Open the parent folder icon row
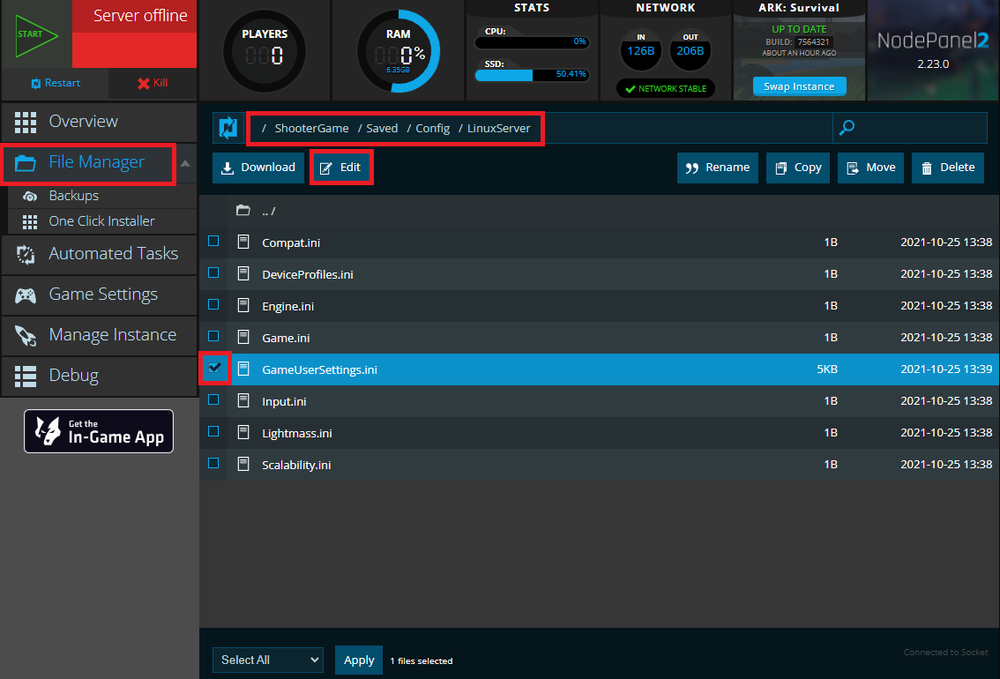Screen dimensions: 1000x679 [x=243, y=211]
